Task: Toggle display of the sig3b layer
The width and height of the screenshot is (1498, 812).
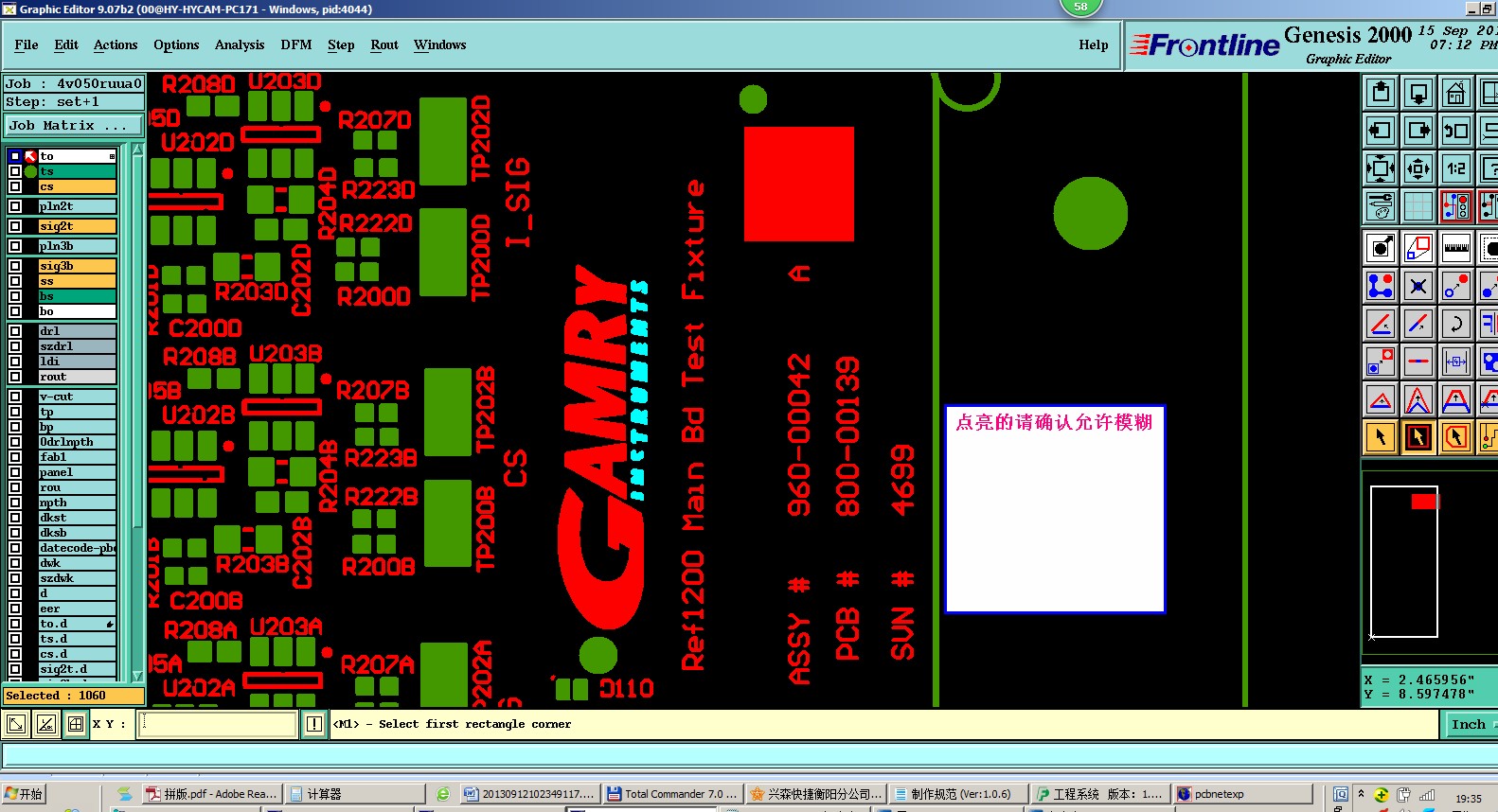Action: tap(15, 266)
